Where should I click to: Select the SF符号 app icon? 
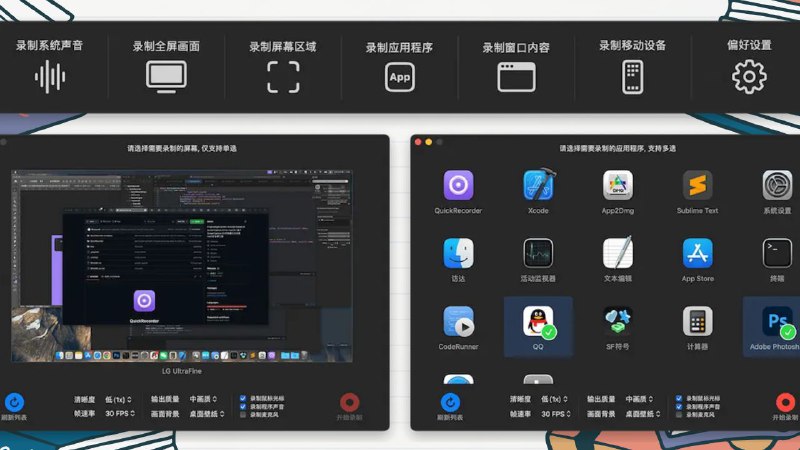click(618, 321)
